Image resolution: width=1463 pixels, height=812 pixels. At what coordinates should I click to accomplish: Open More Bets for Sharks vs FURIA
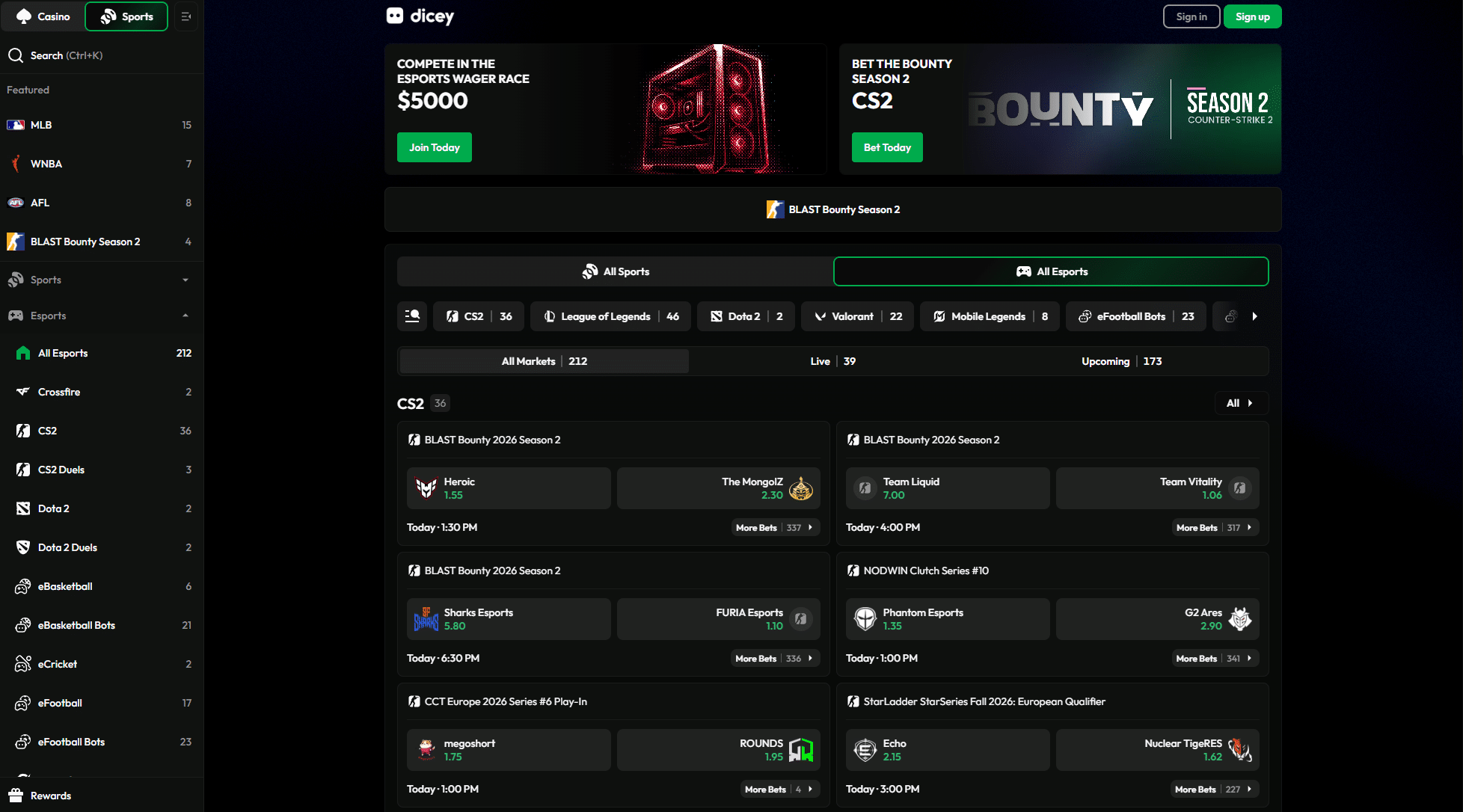pos(776,659)
